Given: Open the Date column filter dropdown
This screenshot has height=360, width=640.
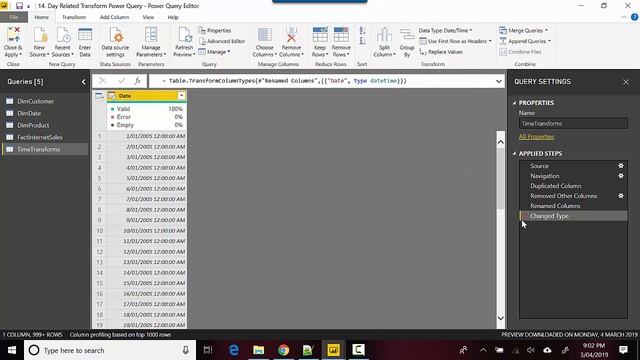Looking at the screenshot, I should point(181,96).
